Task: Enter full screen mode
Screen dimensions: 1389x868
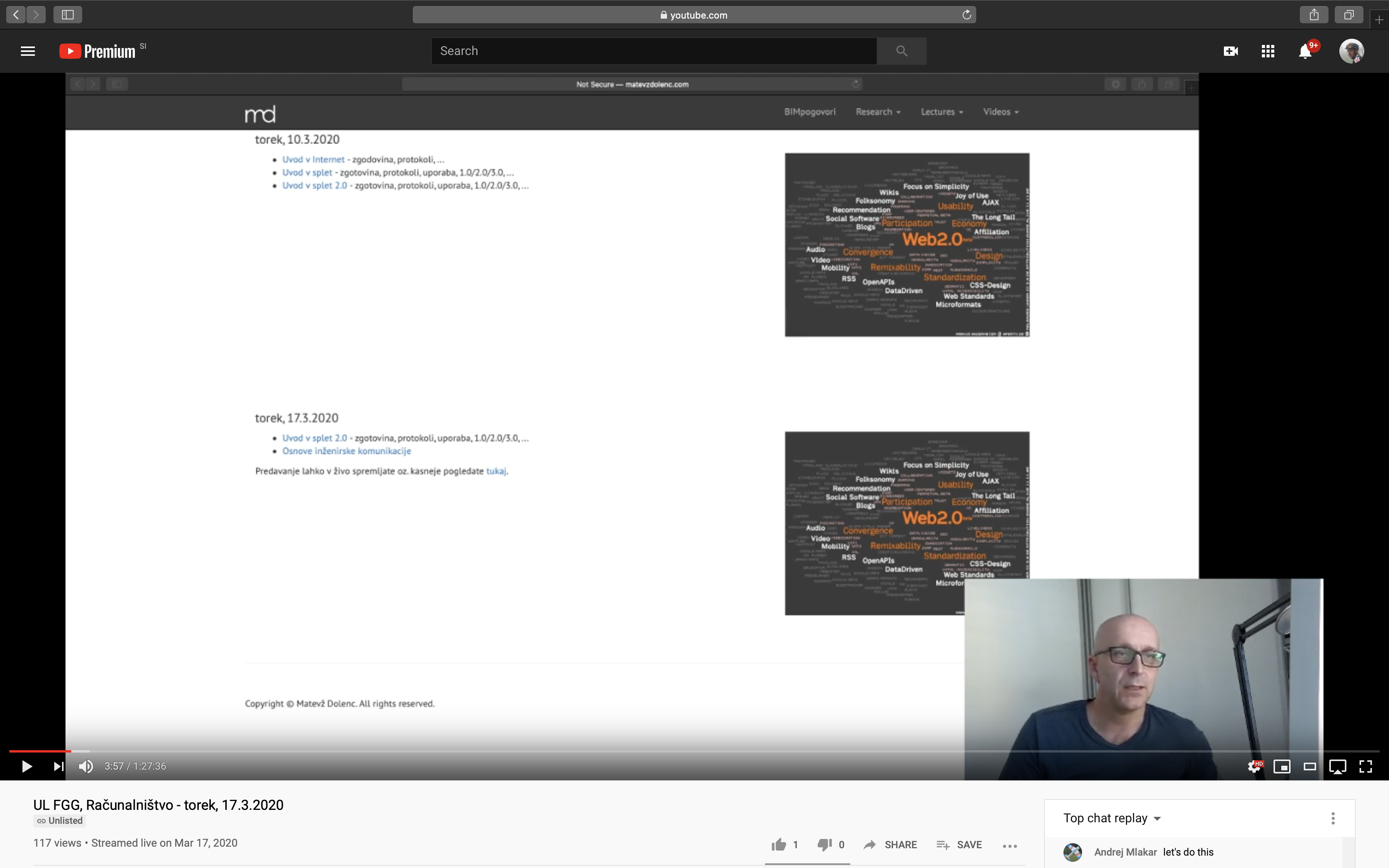Action: [x=1365, y=766]
